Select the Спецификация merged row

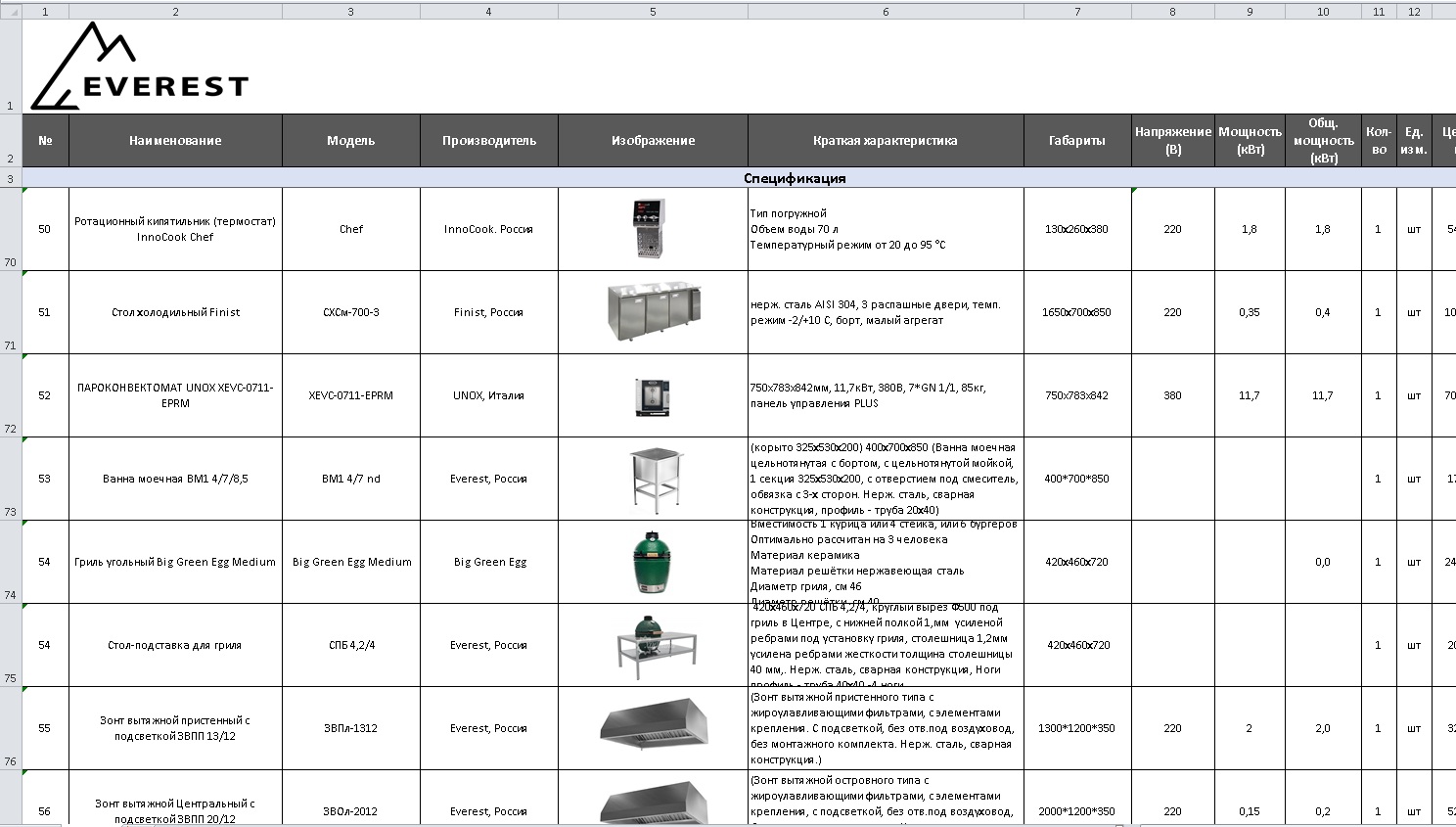(739, 178)
